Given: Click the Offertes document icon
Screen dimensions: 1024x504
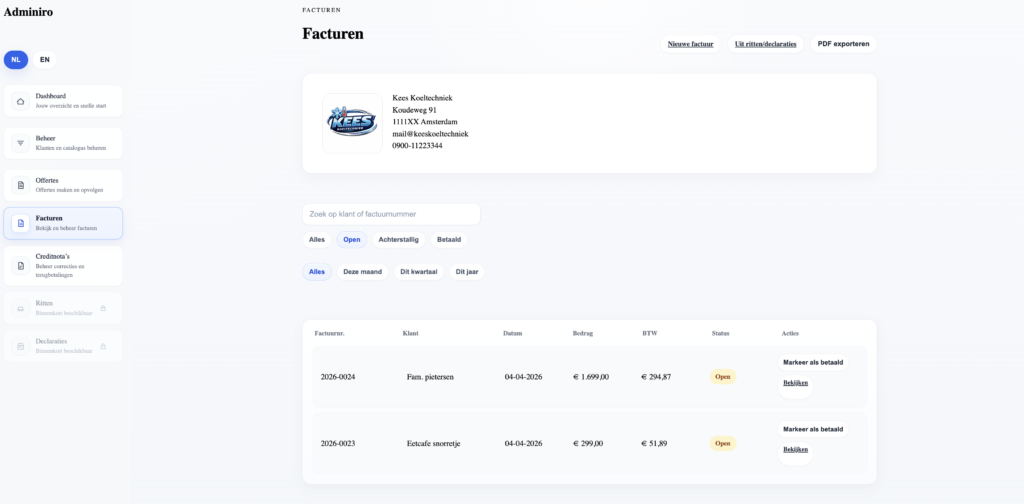Looking at the screenshot, I should (20, 185).
